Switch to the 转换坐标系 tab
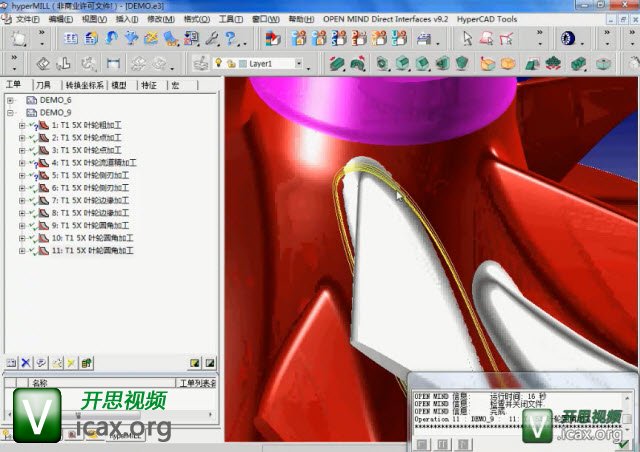This screenshot has width=640, height=452. click(84, 85)
